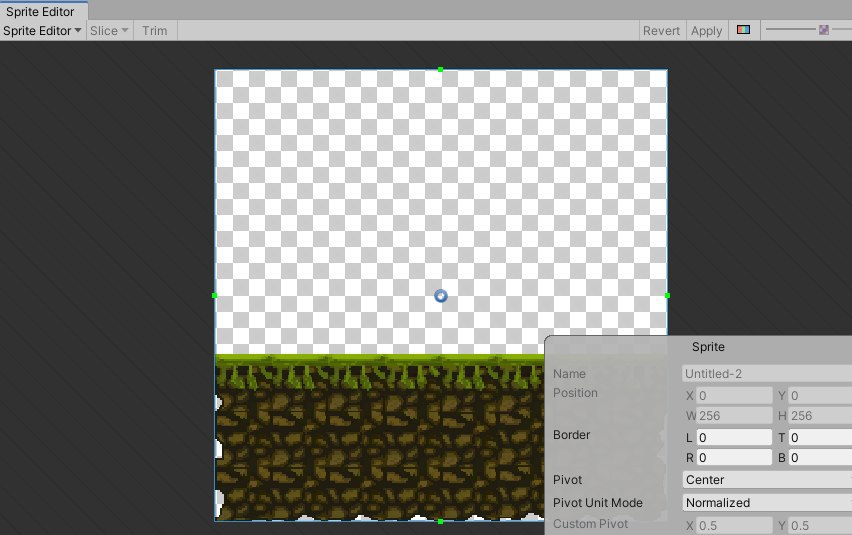The image size is (852, 535).
Task: Click the Pivot label
Action: click(x=567, y=480)
